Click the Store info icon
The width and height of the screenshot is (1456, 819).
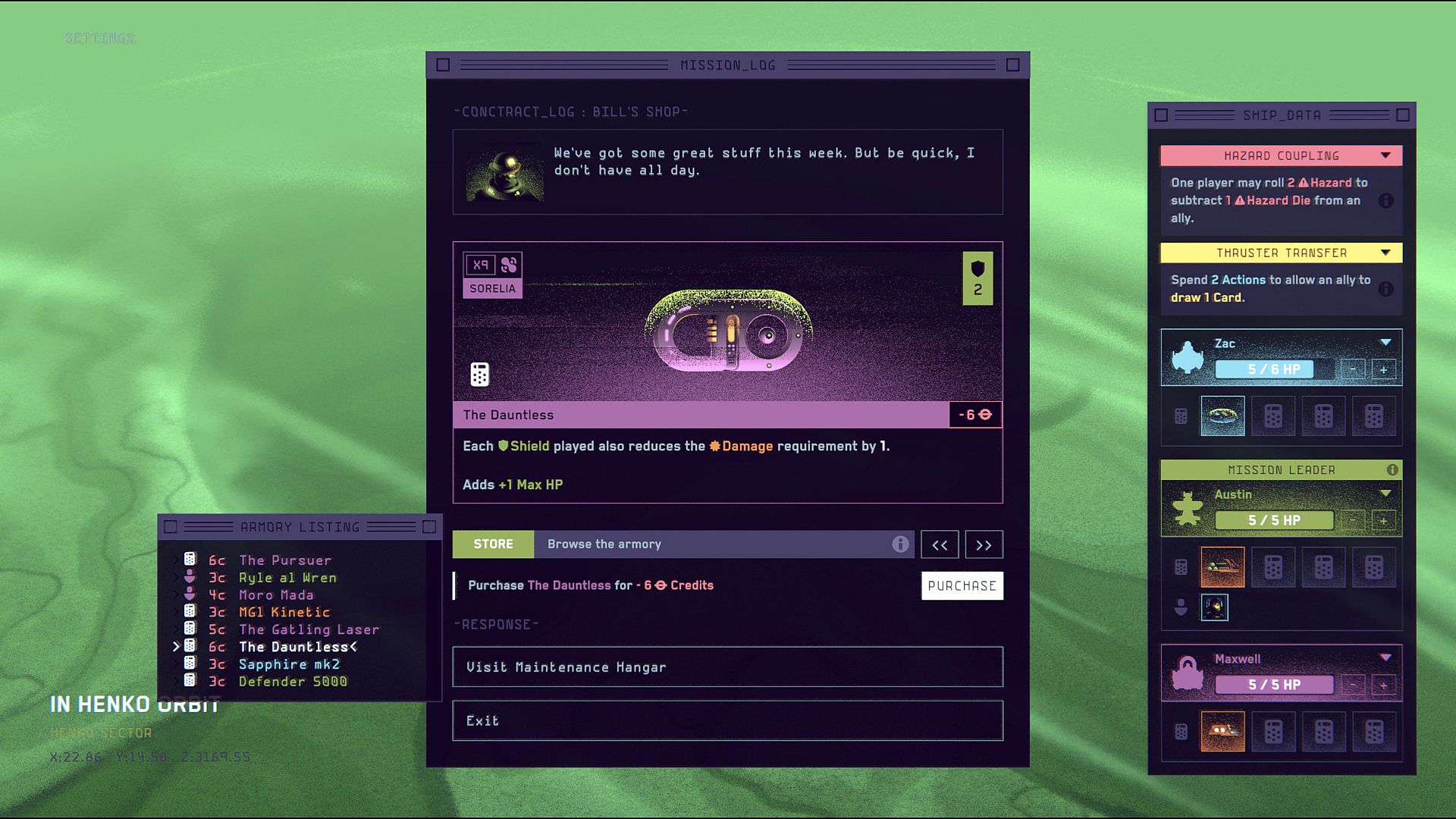(900, 544)
